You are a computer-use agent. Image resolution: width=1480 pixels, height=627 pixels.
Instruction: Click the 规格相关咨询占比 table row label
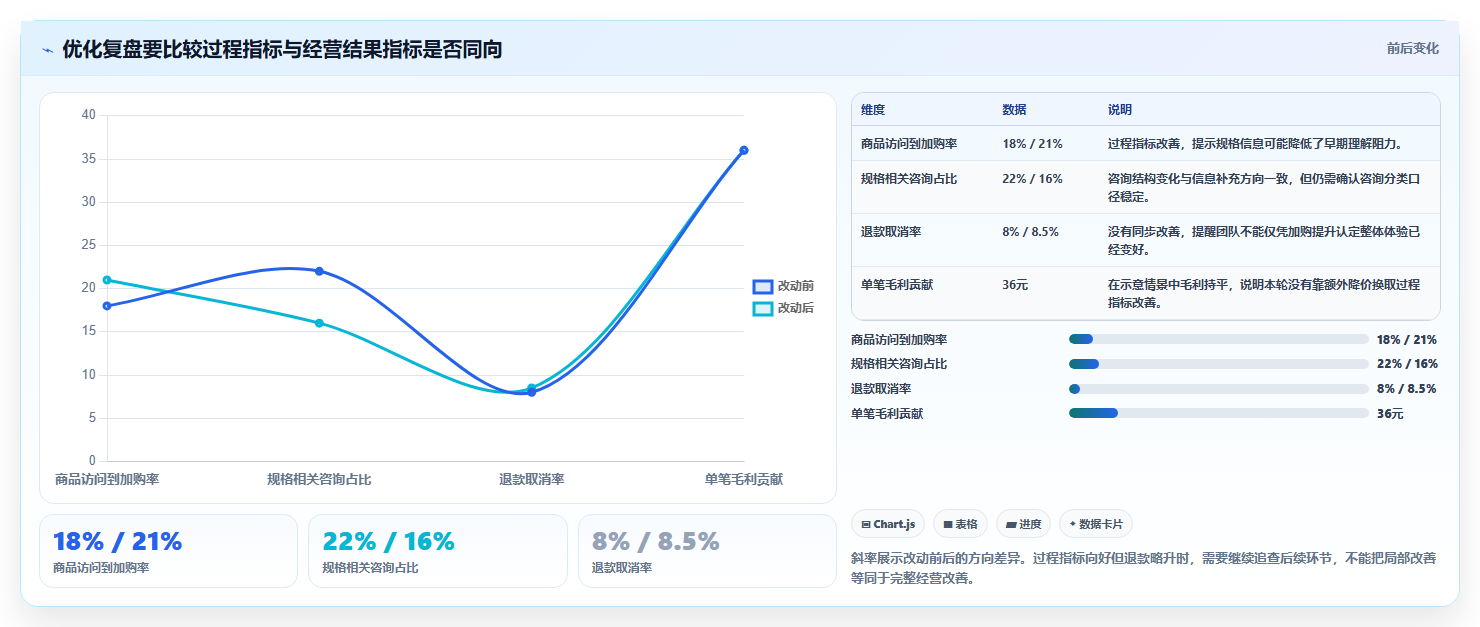click(909, 179)
